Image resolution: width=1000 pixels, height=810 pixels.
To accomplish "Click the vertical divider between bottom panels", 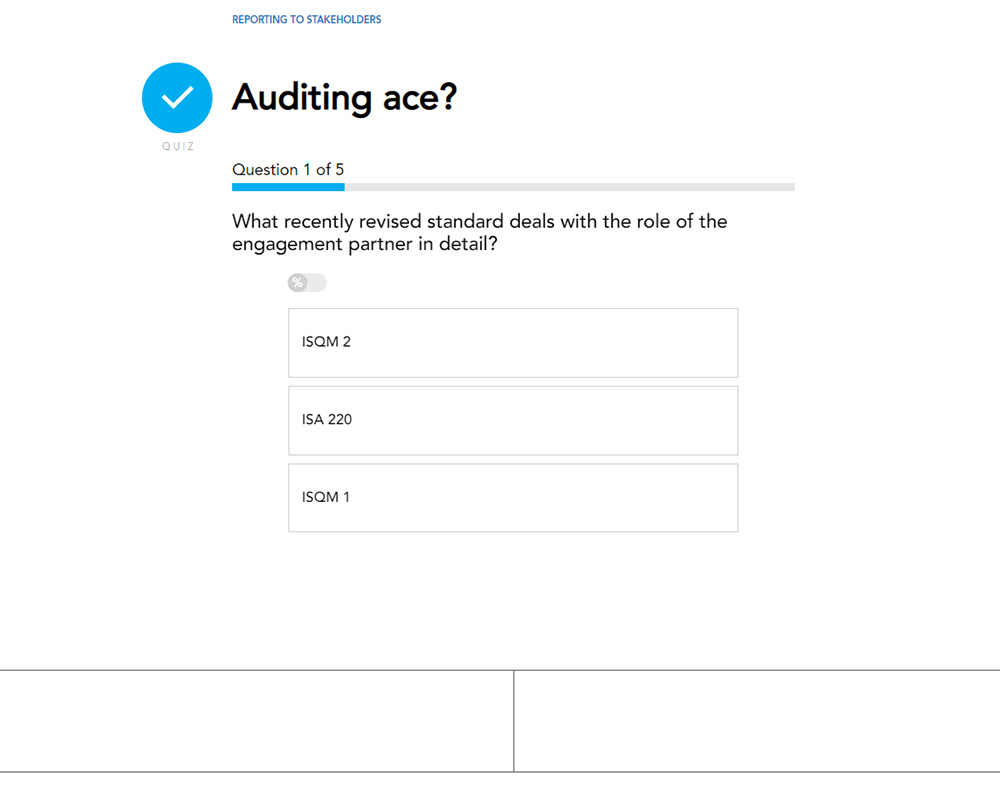I will tap(514, 721).
